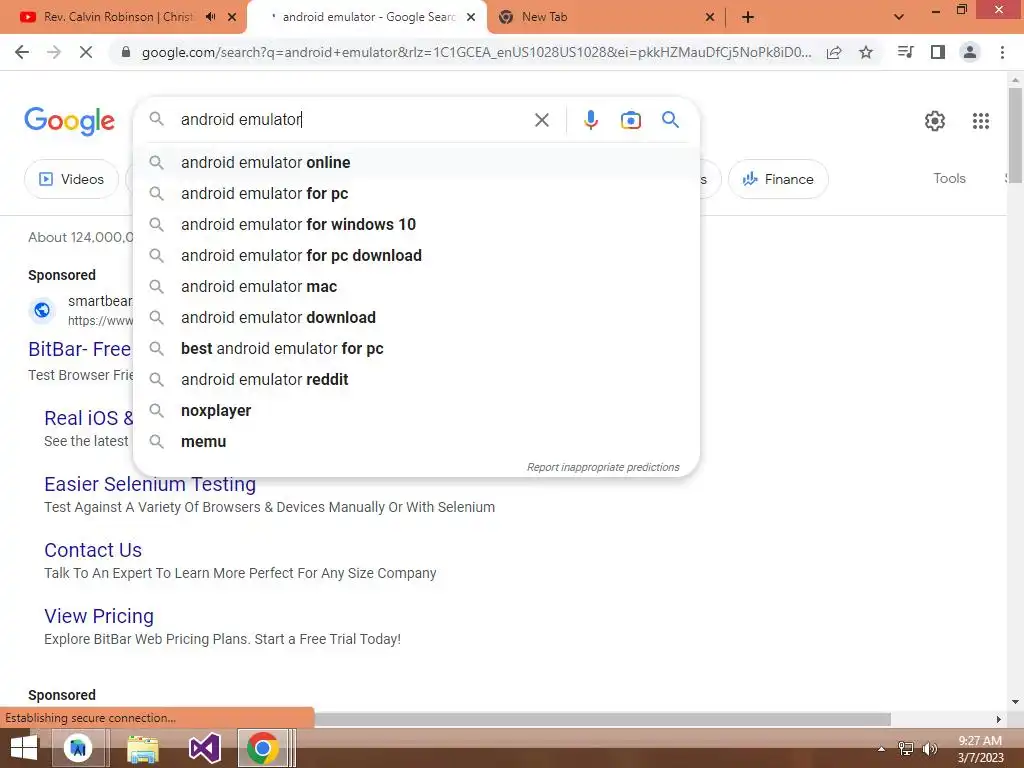Click the horizontal scrollbar right arrow
This screenshot has height=768, width=1024.
[x=998, y=719]
